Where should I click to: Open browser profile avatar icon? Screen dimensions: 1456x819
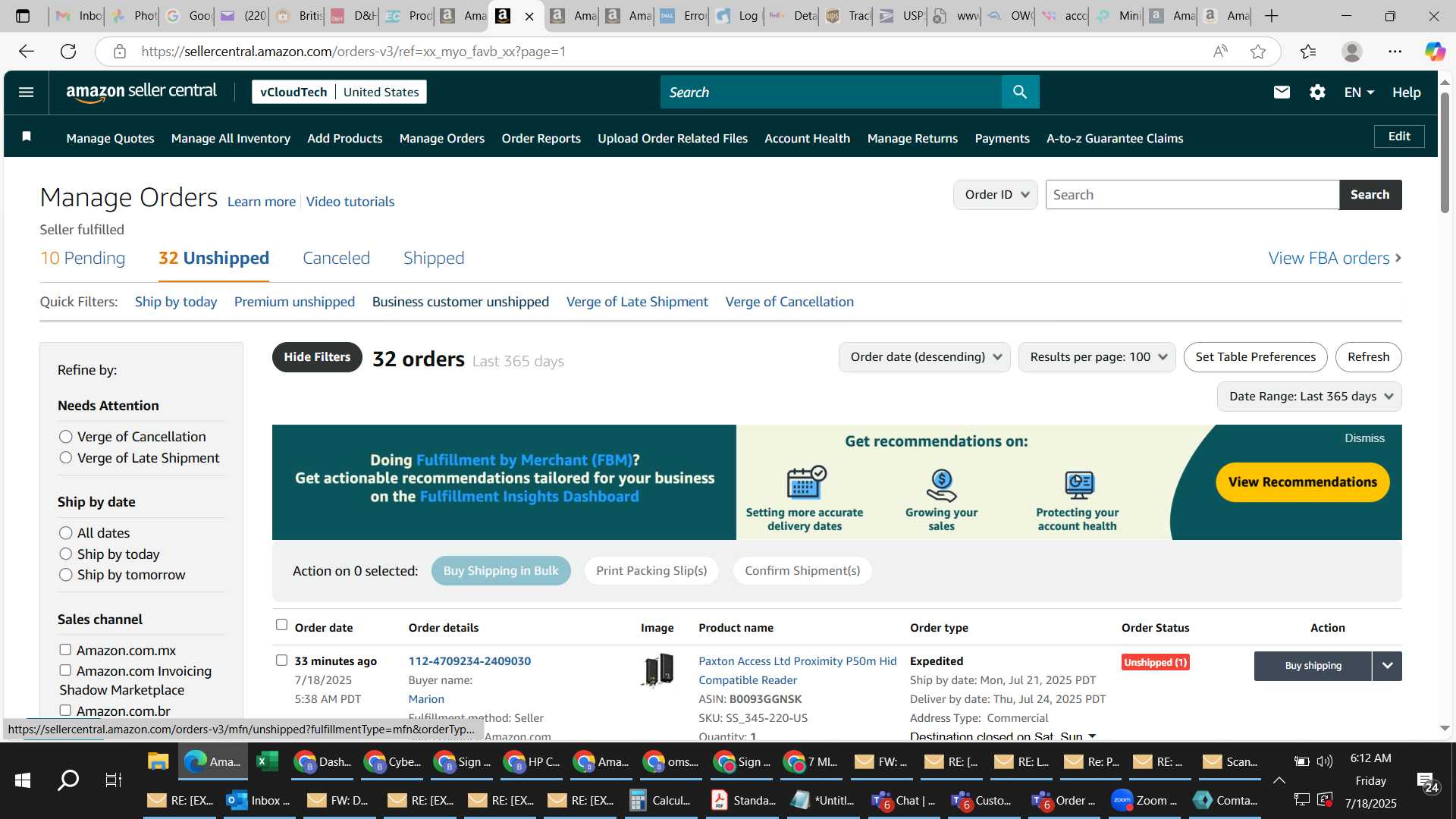1352,52
